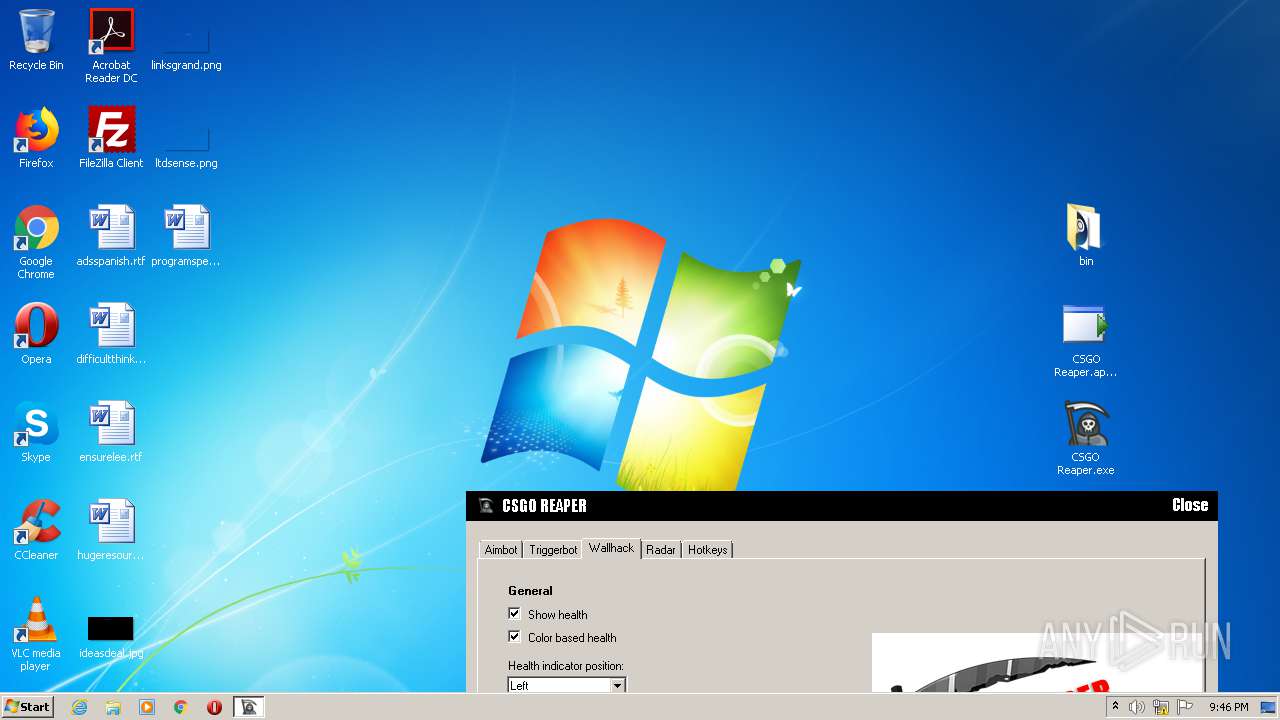Select difficultthink… document icon

(111, 334)
